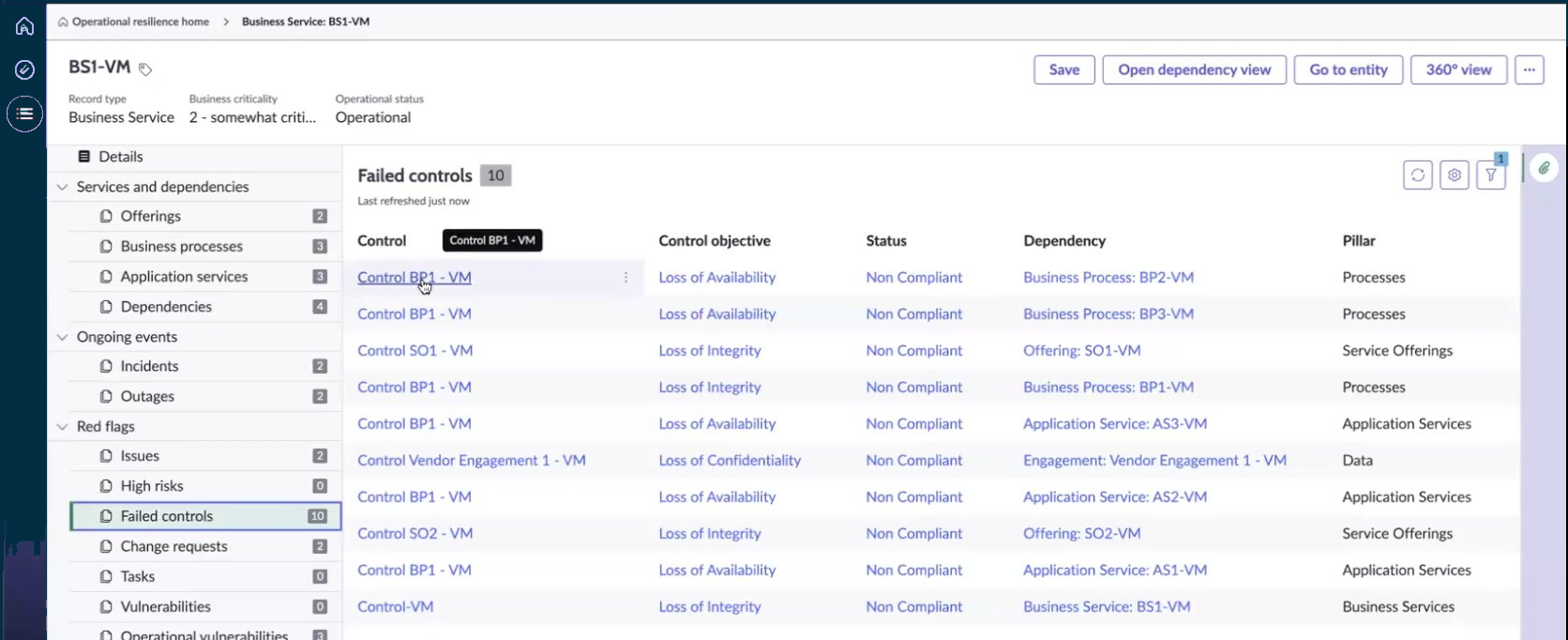Viewport: 1568px width, 640px height.
Task: Click the Failed controls count badge 10
Action: [x=495, y=175]
